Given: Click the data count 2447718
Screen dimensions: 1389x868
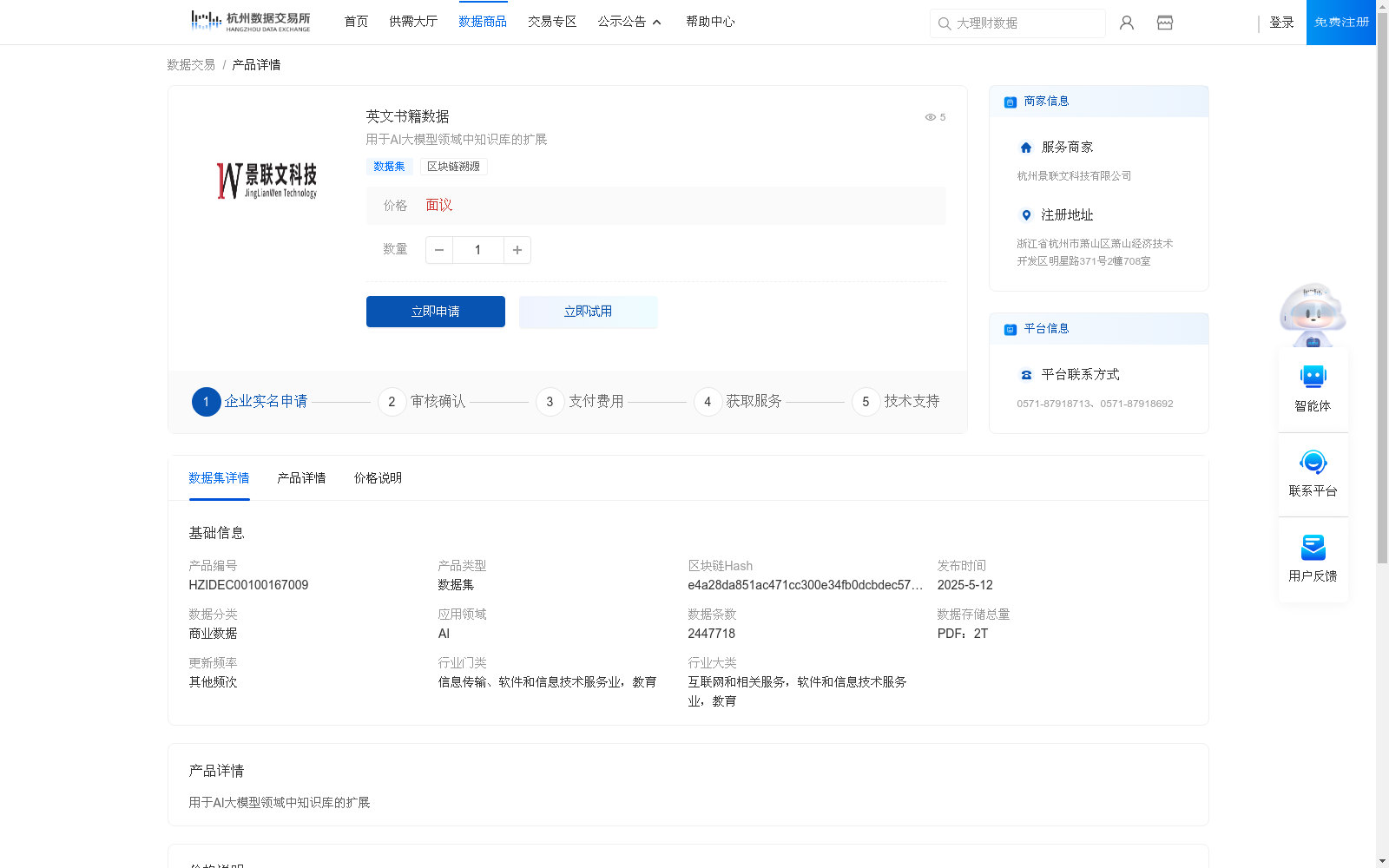Looking at the screenshot, I should [711, 634].
